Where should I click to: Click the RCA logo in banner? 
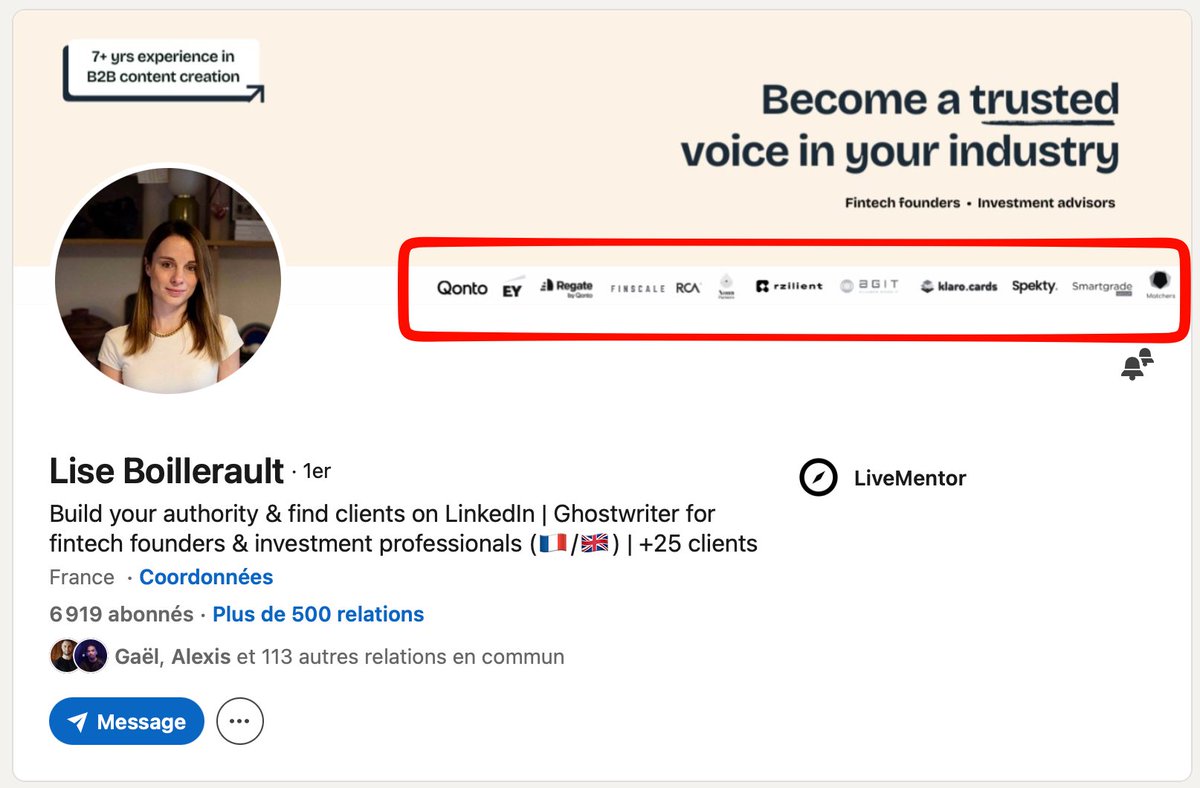(x=688, y=287)
